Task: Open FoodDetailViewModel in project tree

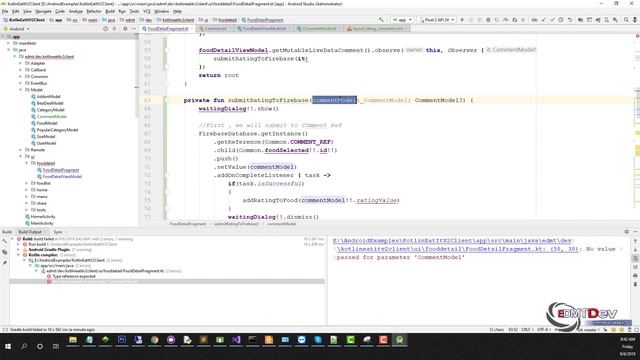Action: [x=62, y=177]
